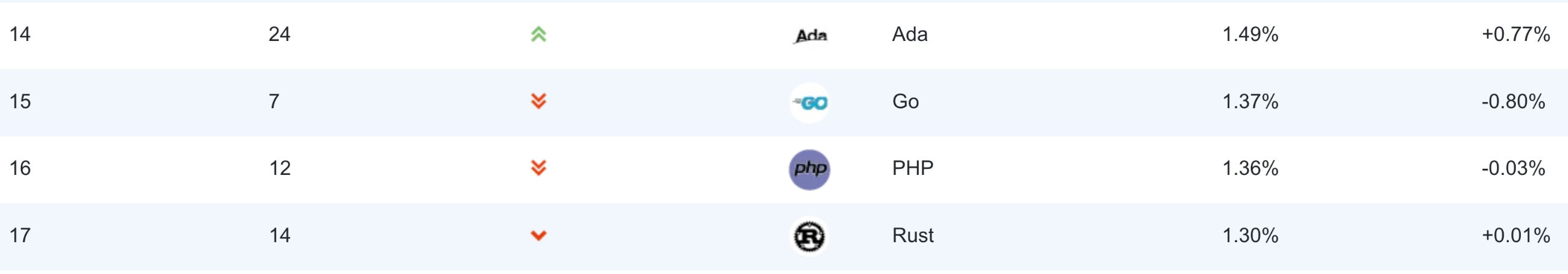Select the Rust language name
Image resolution: width=1568 pixels, height=274 pixels.
[x=913, y=235]
